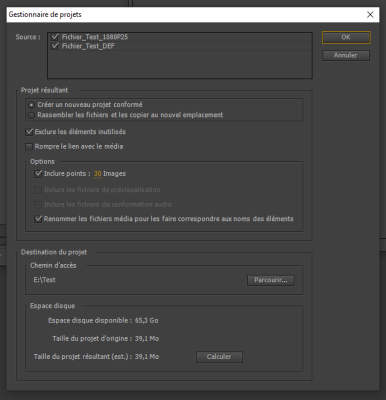386x400 pixels.
Task: Click the 30 images handle value
Action: [98, 174]
